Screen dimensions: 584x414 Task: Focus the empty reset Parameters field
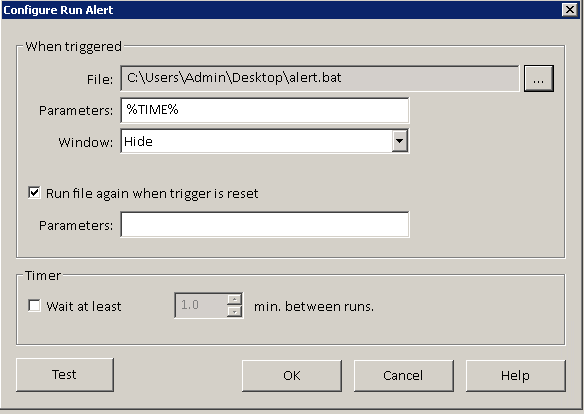point(264,224)
